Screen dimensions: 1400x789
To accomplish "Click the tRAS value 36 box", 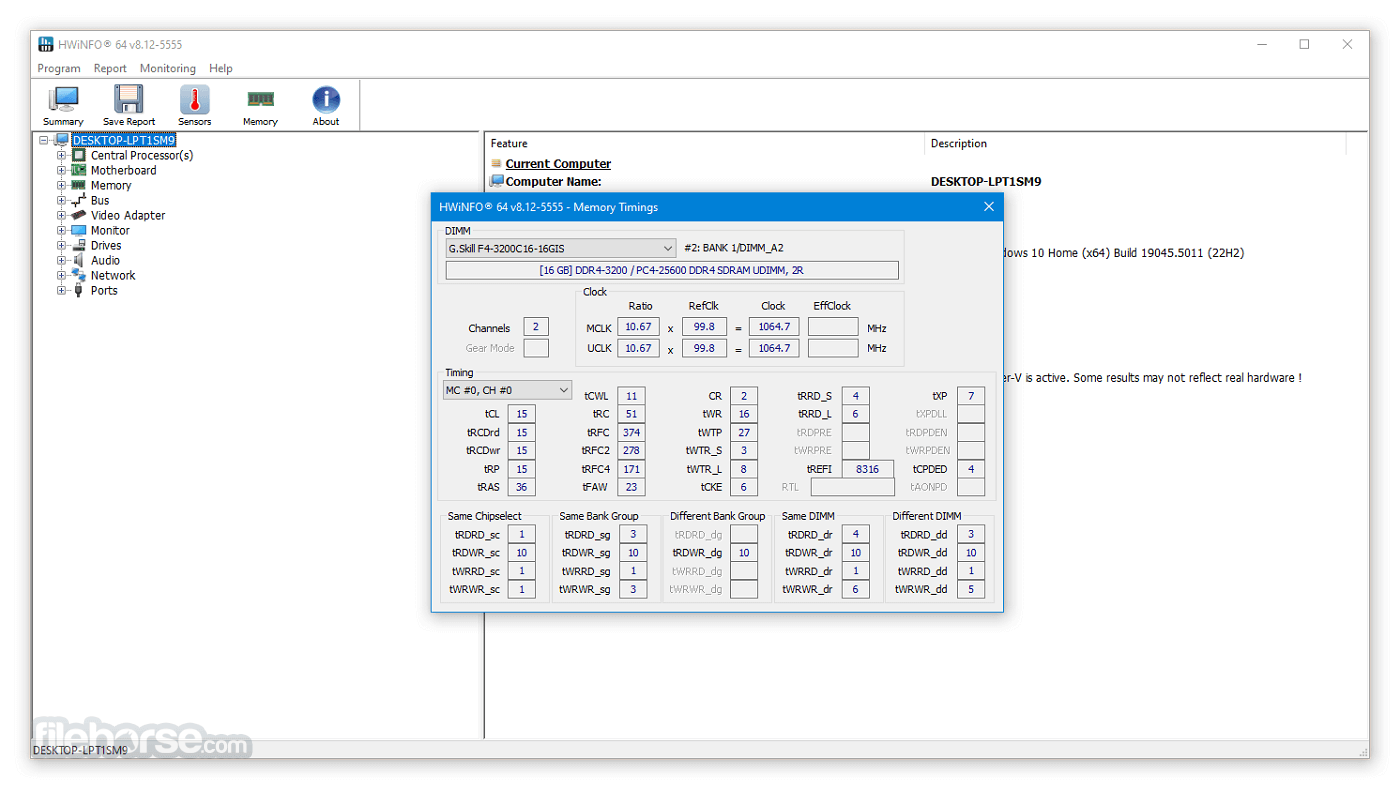I will [x=521, y=487].
